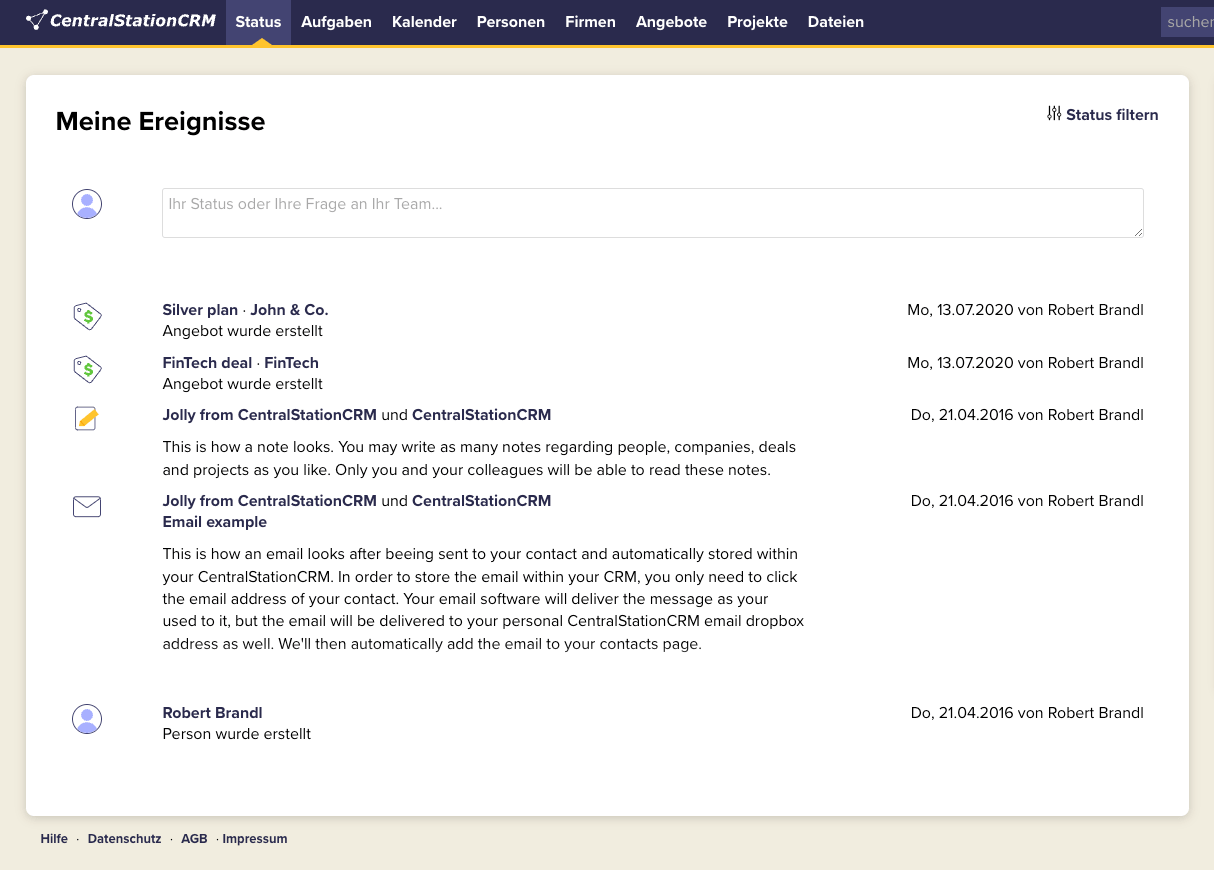Open the FinTech deal link

click(x=207, y=362)
